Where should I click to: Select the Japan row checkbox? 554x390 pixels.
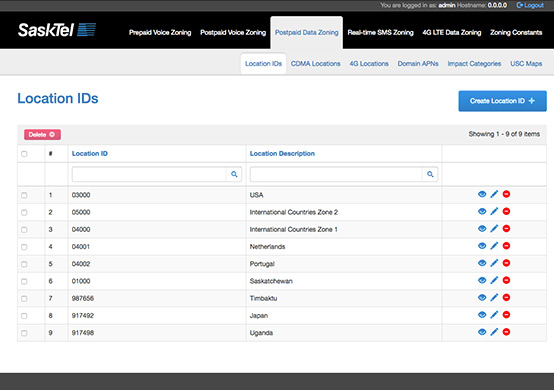click(x=24, y=316)
